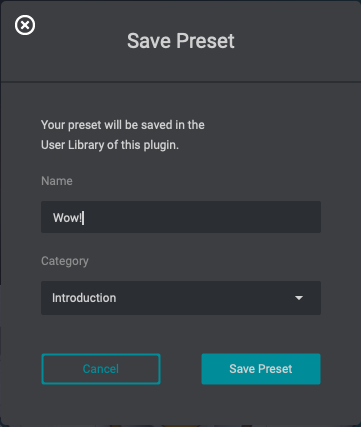The width and height of the screenshot is (361, 427).
Task: Toggle the Category dropdown triangle icon
Action: 299,298
